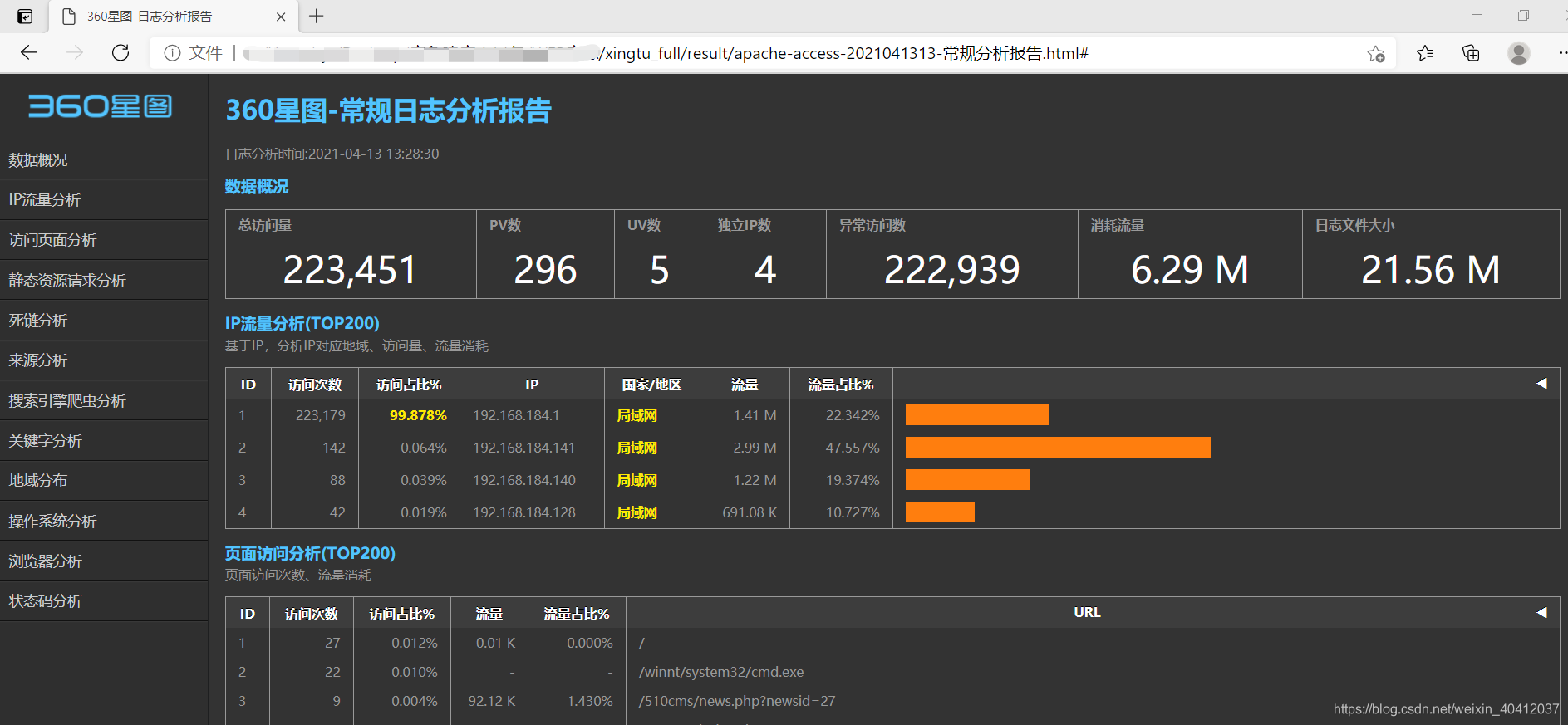Open the collections icon
The height and width of the screenshot is (725, 1568).
click(1471, 53)
